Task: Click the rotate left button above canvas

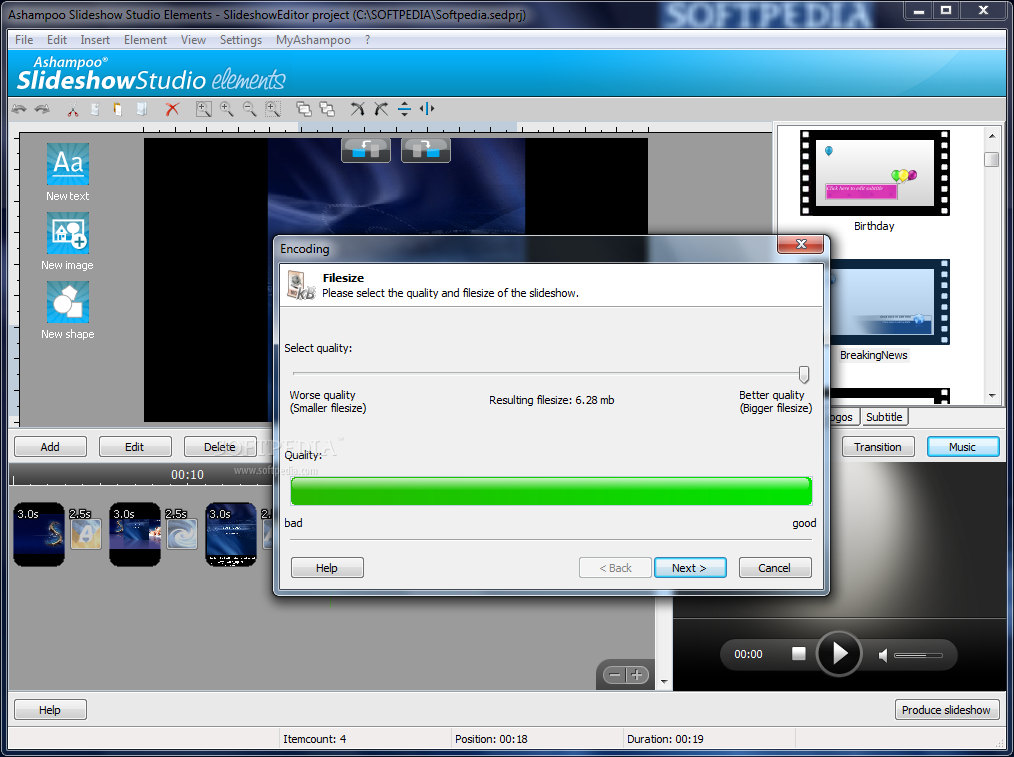Action: tap(366, 150)
